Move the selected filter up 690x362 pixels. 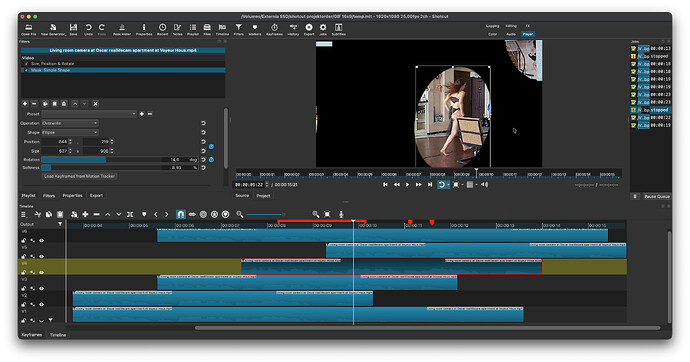tap(75, 104)
